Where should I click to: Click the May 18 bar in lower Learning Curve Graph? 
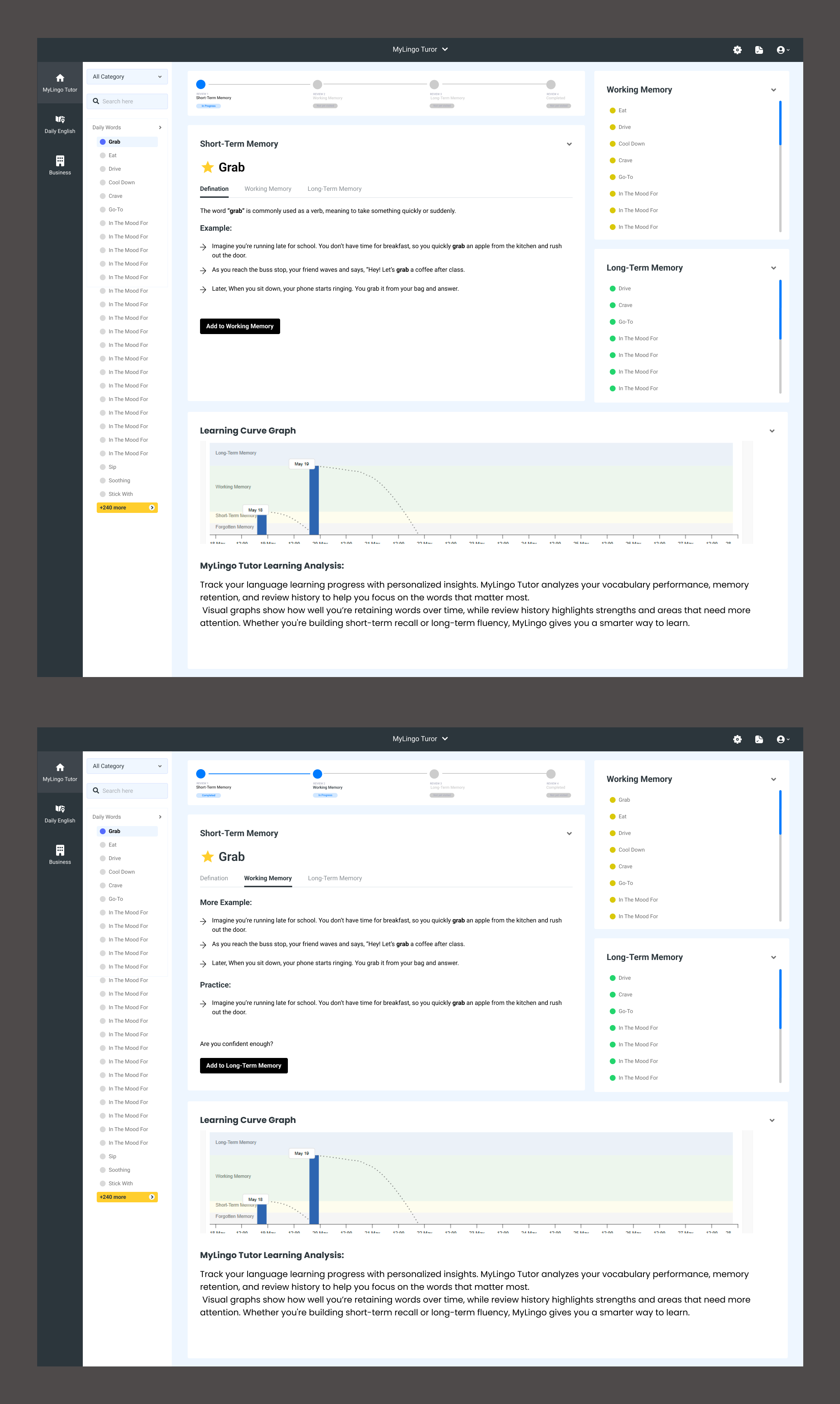tap(262, 1214)
